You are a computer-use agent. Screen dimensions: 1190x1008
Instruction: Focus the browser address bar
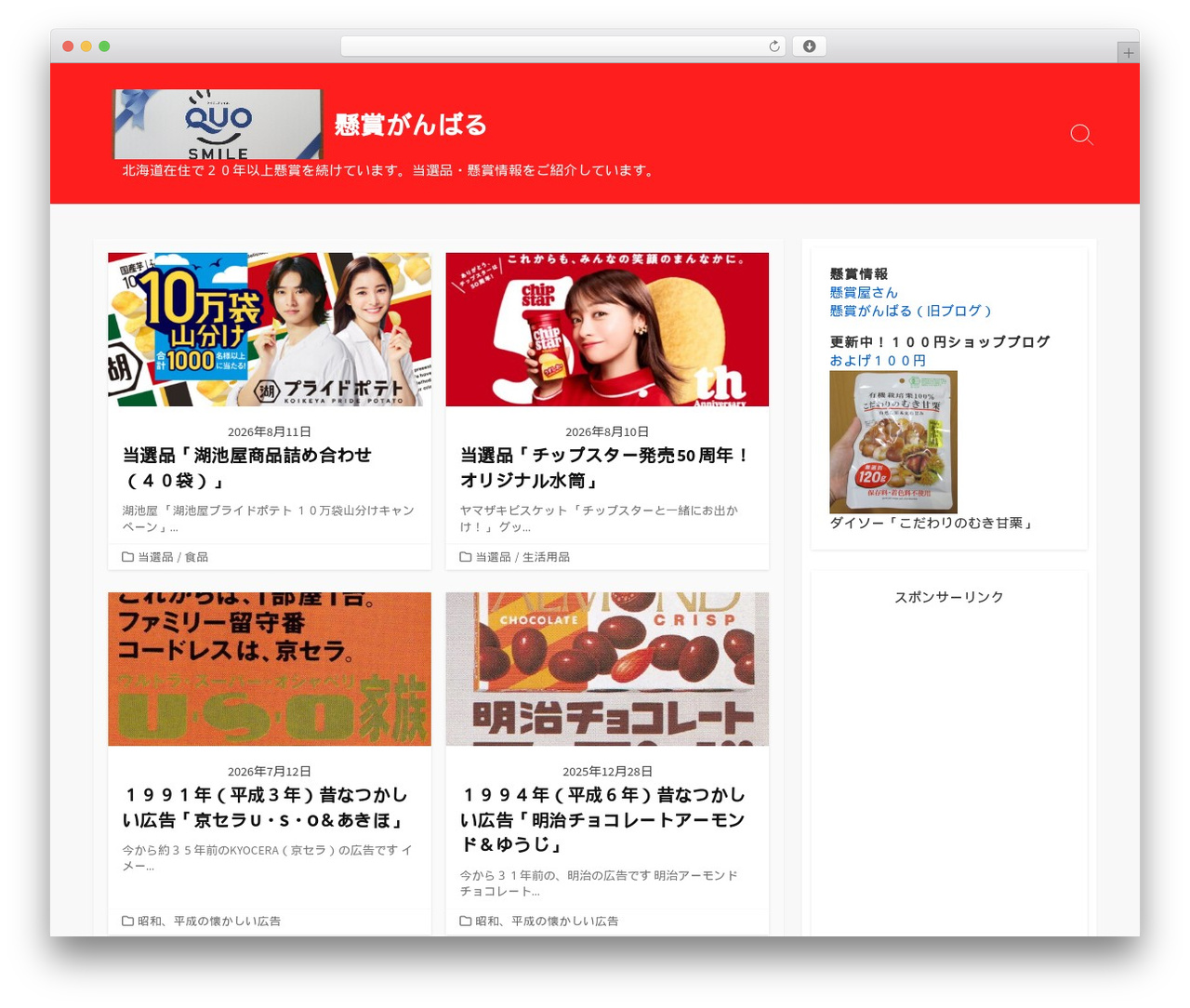562,46
